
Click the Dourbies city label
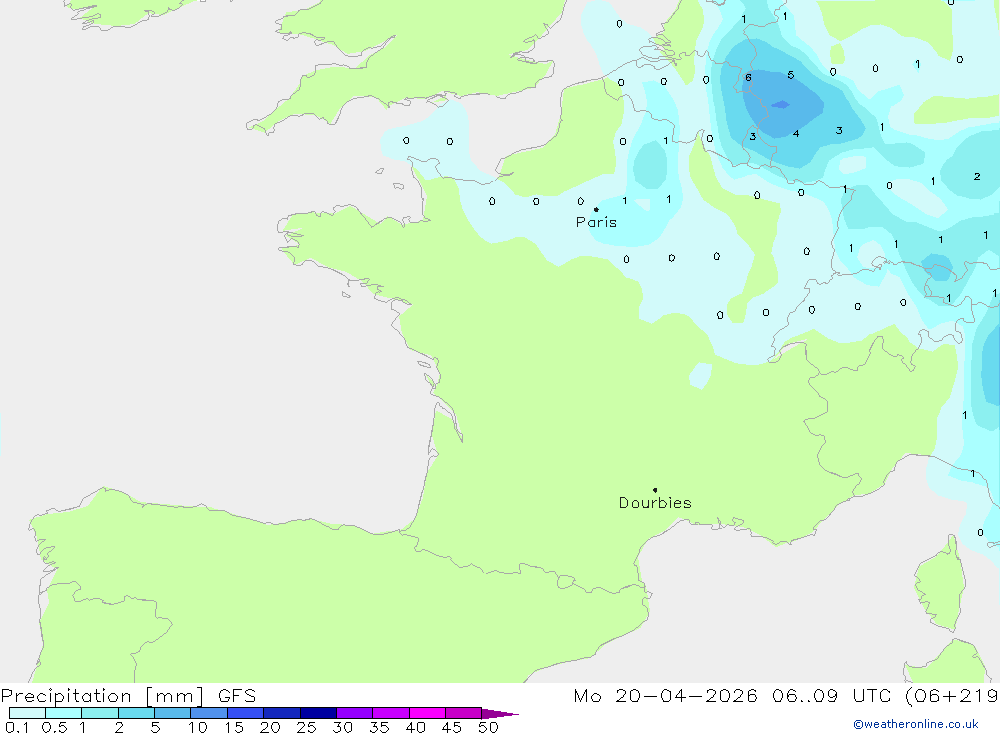coord(655,503)
